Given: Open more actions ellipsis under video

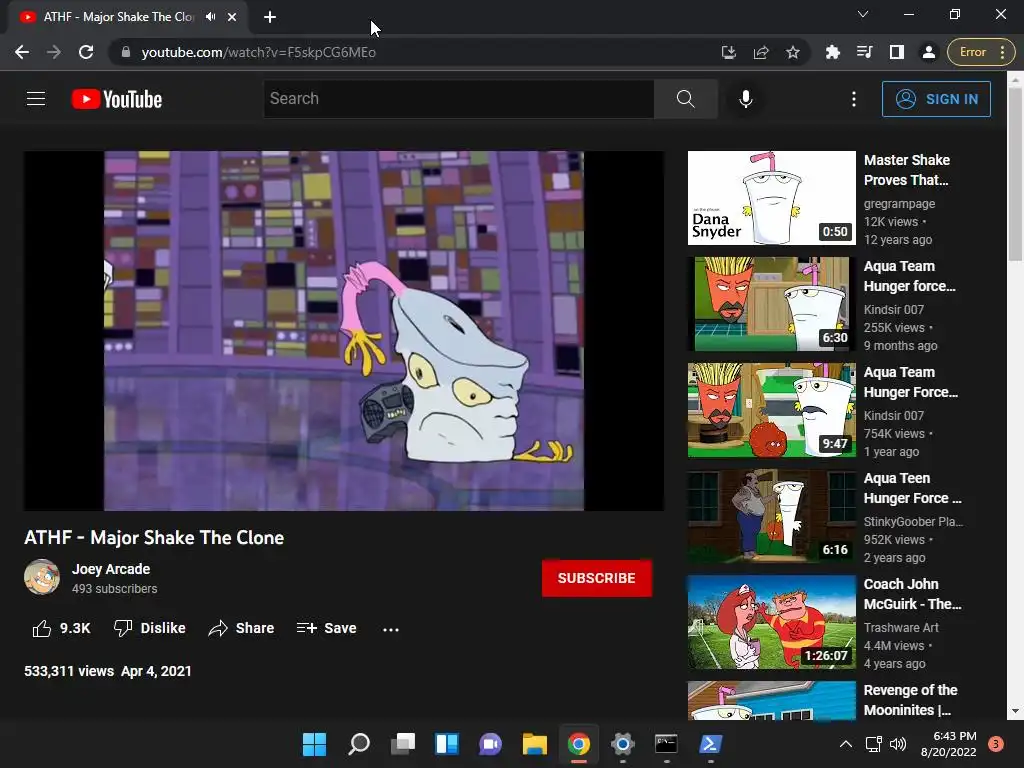Looking at the screenshot, I should coord(391,629).
